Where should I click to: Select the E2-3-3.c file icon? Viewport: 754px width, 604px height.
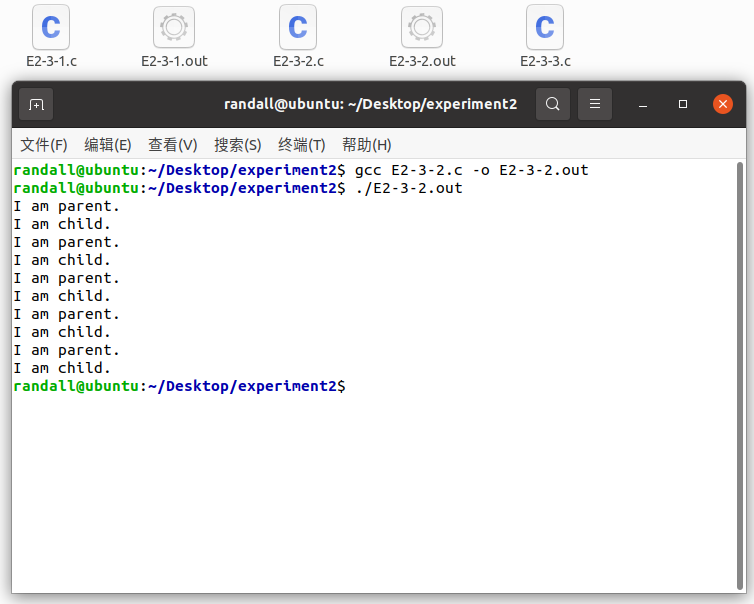tap(545, 28)
